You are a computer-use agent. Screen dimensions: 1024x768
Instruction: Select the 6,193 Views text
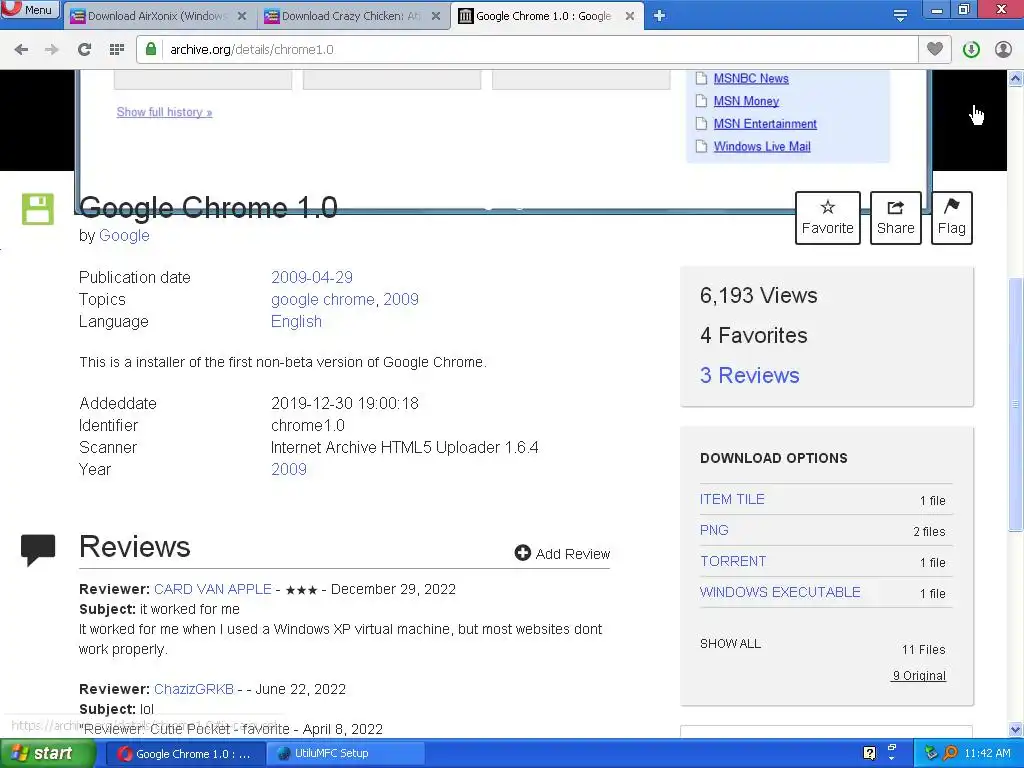point(758,296)
